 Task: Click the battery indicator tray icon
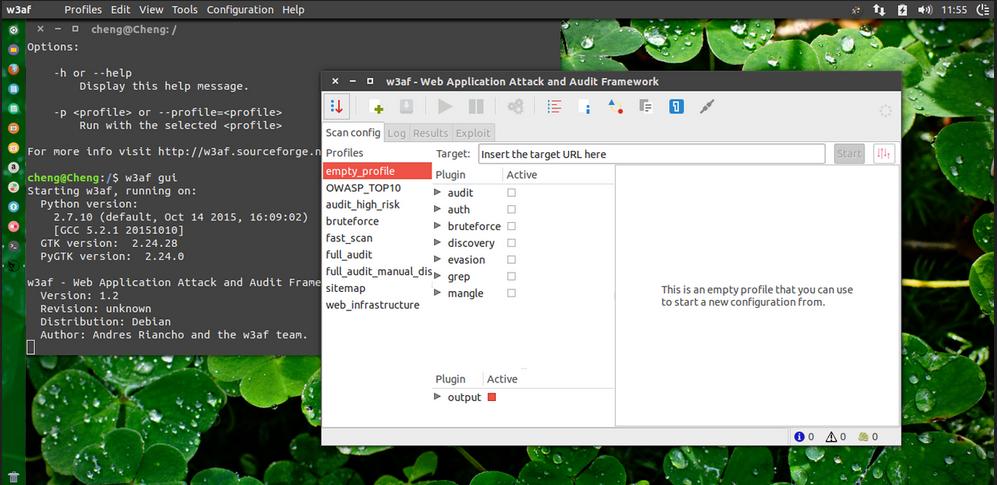[902, 10]
